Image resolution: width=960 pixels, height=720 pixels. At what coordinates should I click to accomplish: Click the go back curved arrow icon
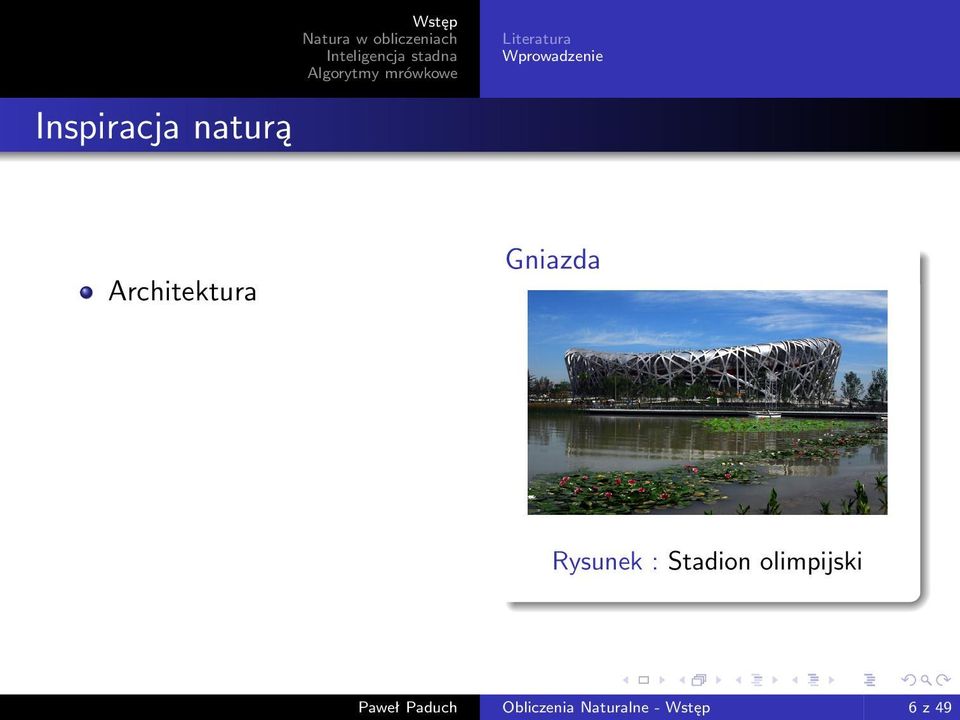(x=909, y=680)
